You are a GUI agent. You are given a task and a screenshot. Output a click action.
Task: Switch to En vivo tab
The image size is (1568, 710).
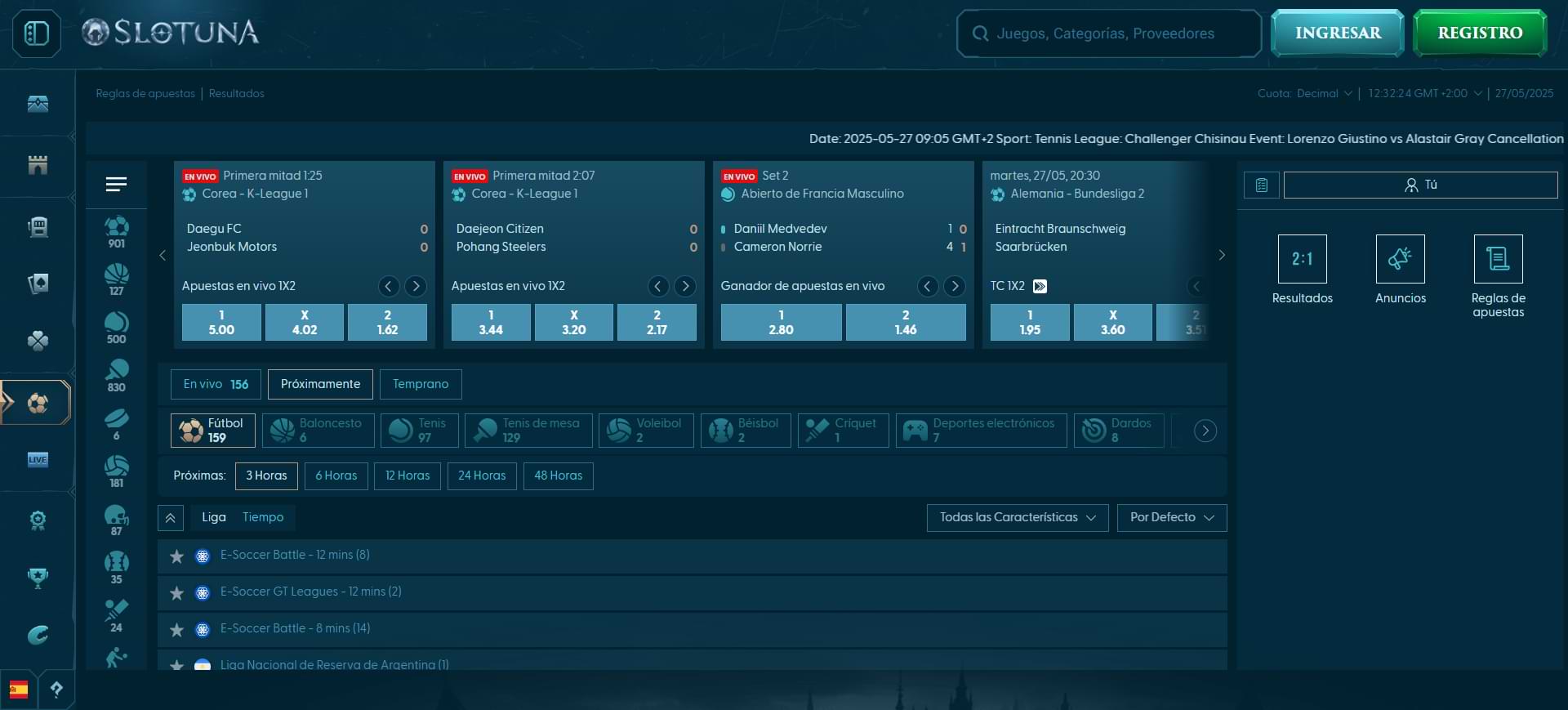pos(216,384)
